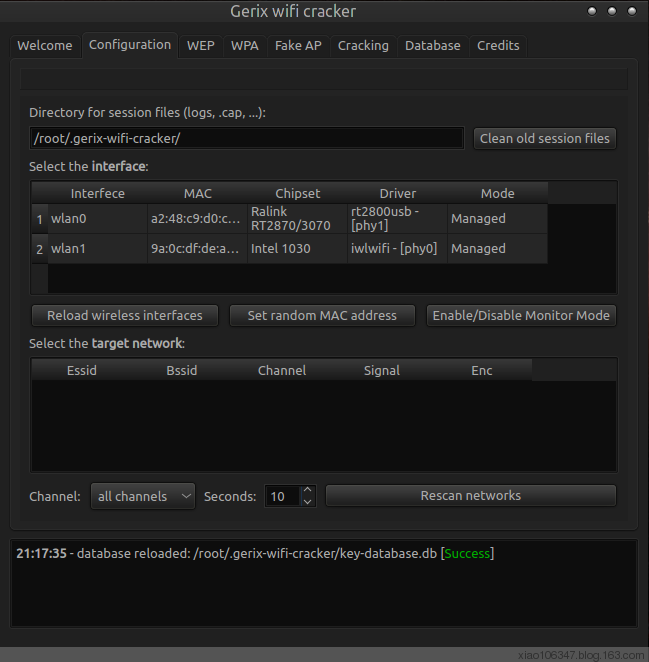The image size is (649, 662).
Task: Click the Mode column header
Action: pyautogui.click(x=498, y=193)
